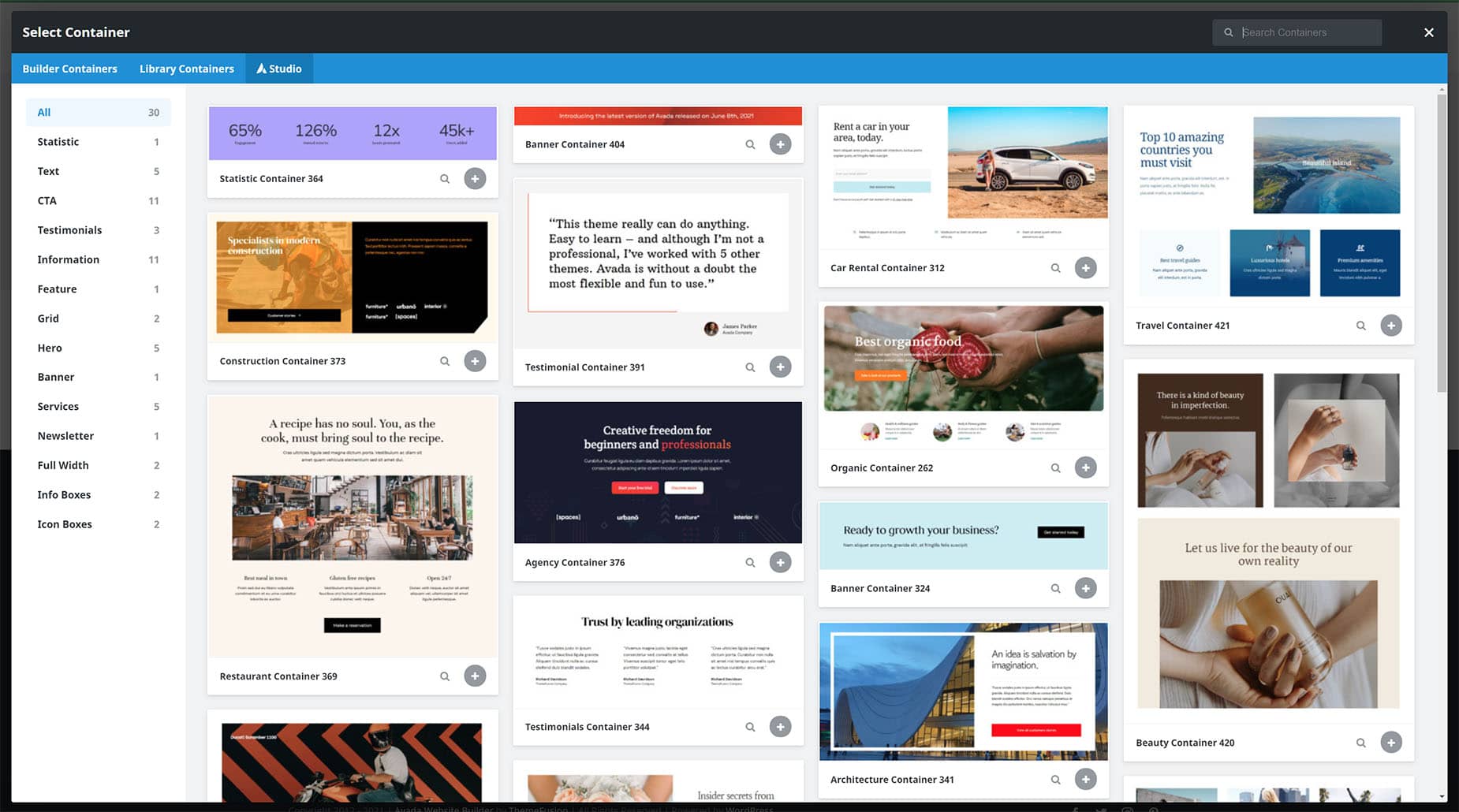
Task: Add Organic Container 262 with plus icon
Action: 1086,467
